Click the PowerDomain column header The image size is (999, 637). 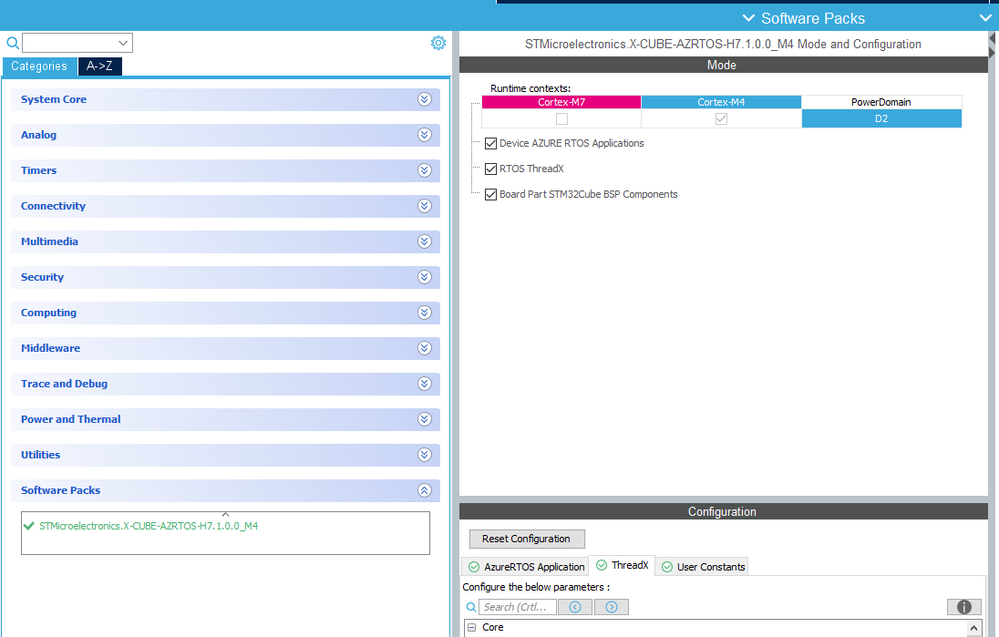pos(881,102)
